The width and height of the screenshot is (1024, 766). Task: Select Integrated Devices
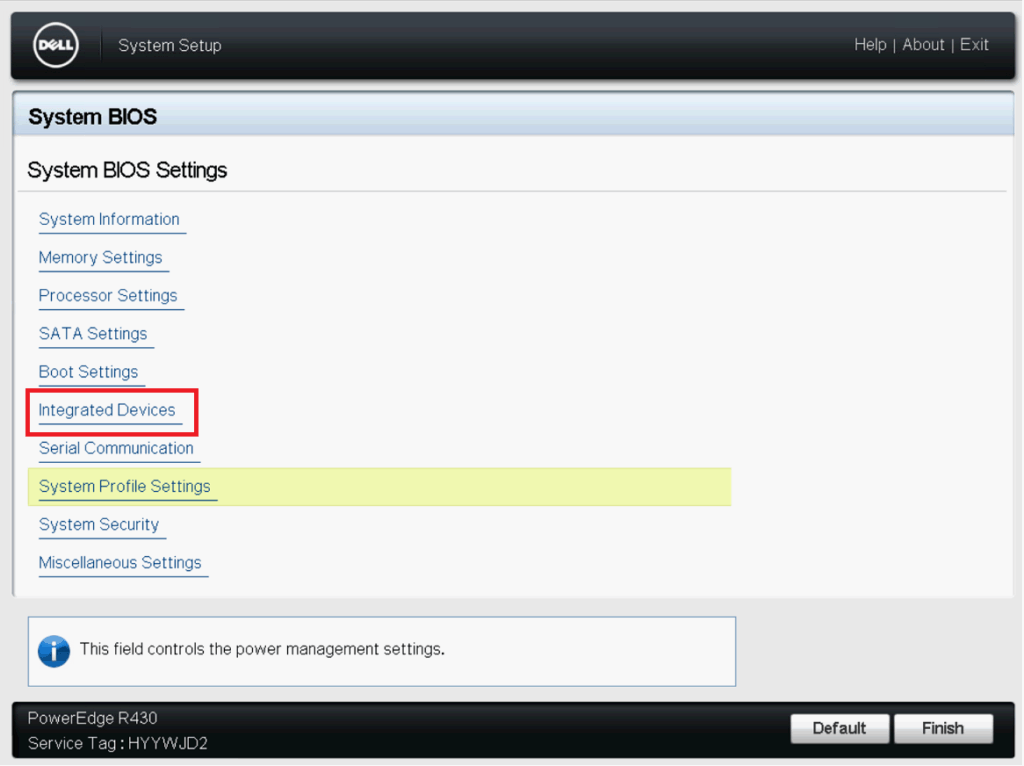click(x=107, y=410)
